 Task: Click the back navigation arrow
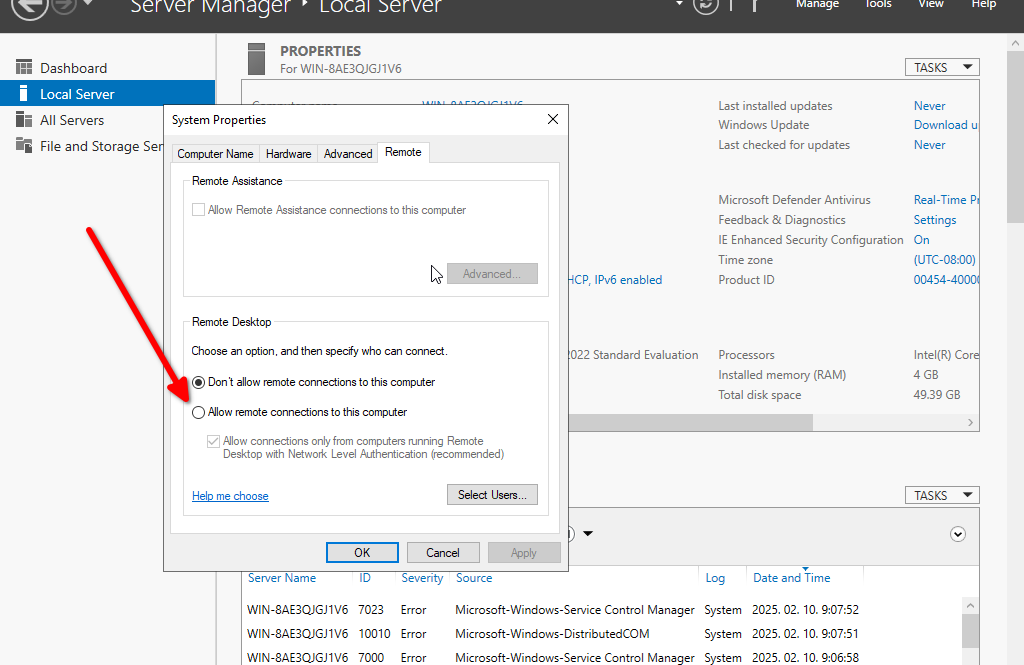pyautogui.click(x=30, y=6)
